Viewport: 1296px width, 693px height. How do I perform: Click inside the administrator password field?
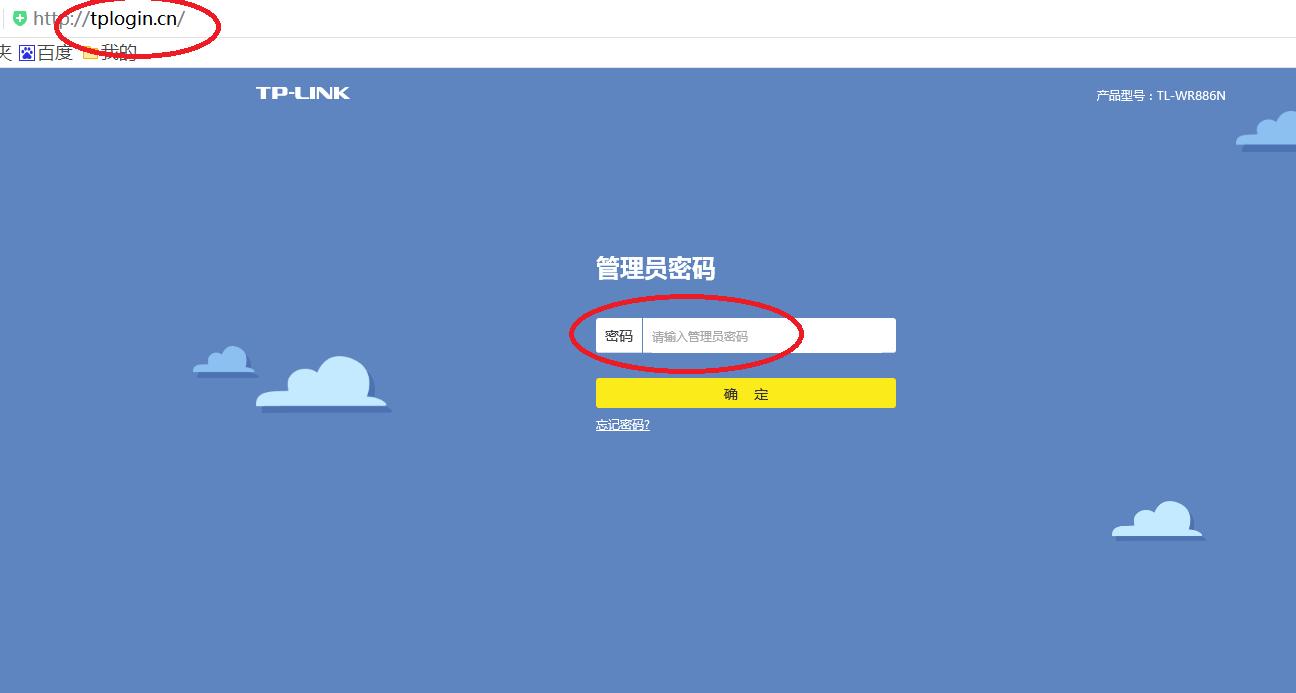pos(770,335)
